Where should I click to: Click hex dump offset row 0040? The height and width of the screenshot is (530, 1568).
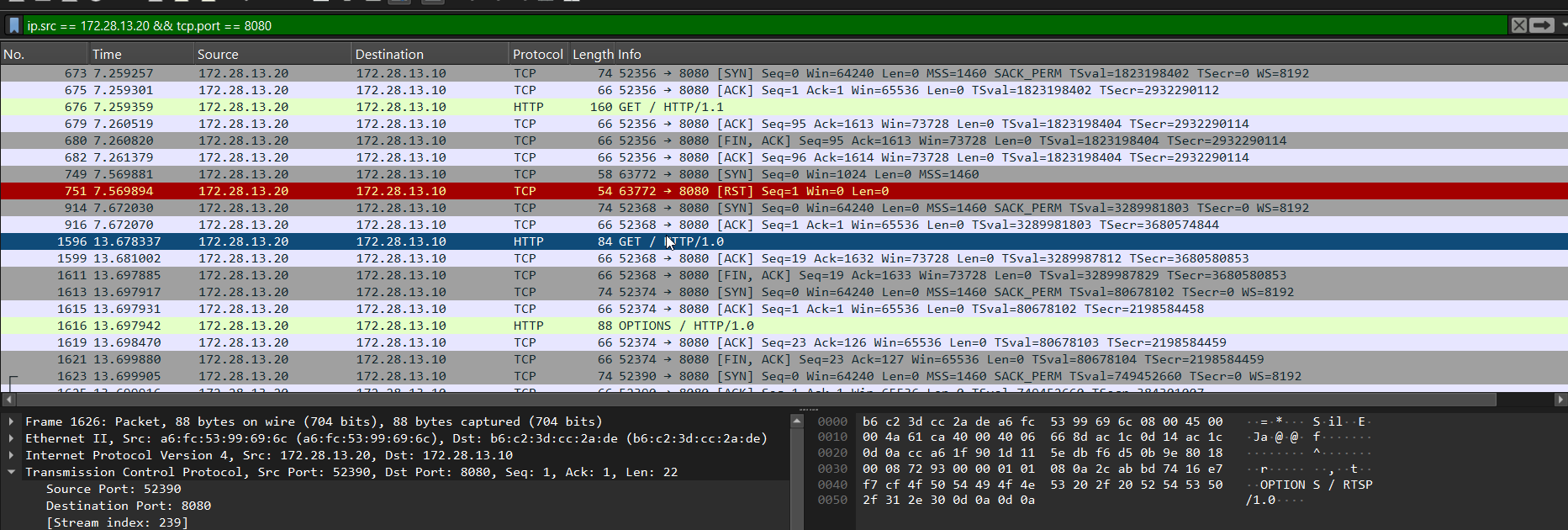click(x=832, y=485)
